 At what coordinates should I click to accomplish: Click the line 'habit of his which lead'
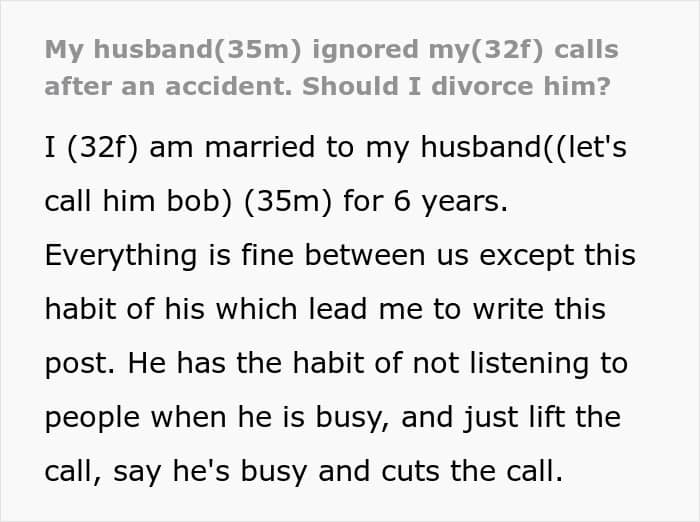[206, 309]
